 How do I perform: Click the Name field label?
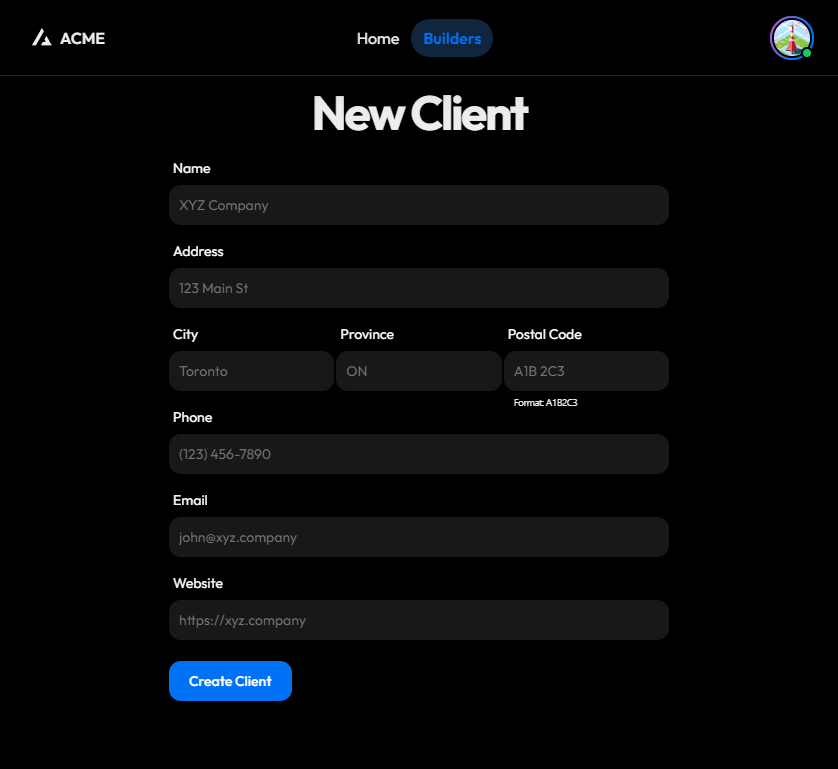[x=191, y=168]
